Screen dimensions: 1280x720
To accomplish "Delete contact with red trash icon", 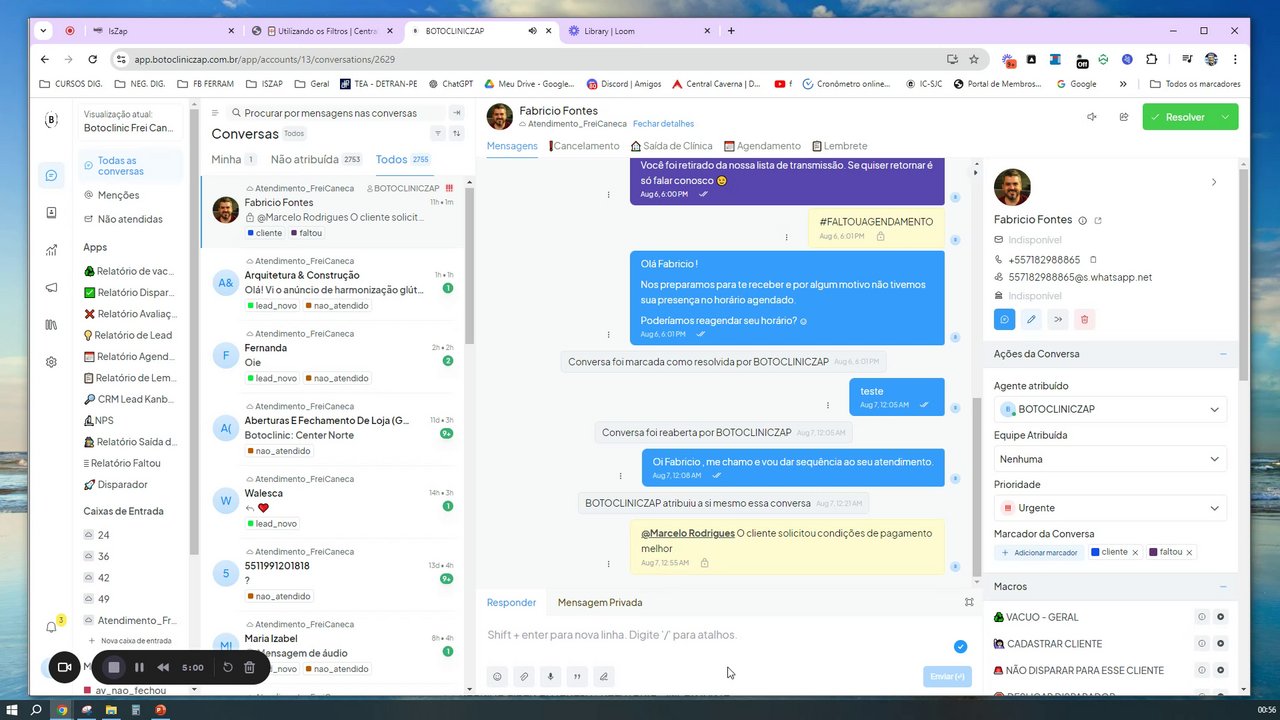I will click(x=1084, y=319).
